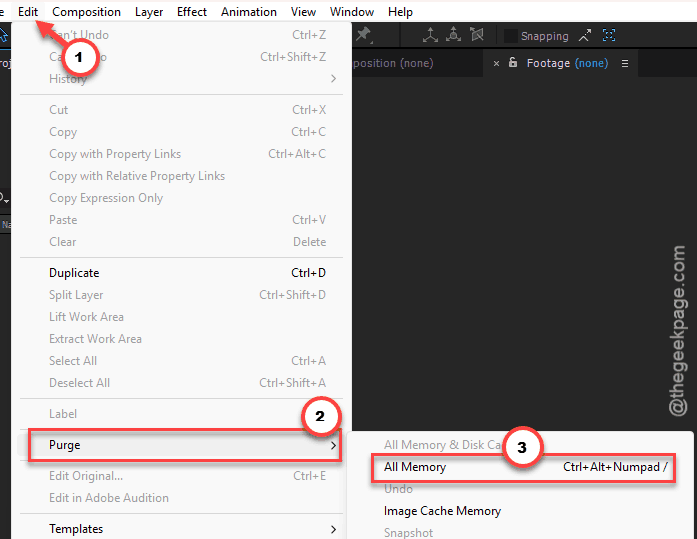Screen dimensions: 697x539
Task: Choose the Local Axis Mode icon
Action: click(430, 35)
